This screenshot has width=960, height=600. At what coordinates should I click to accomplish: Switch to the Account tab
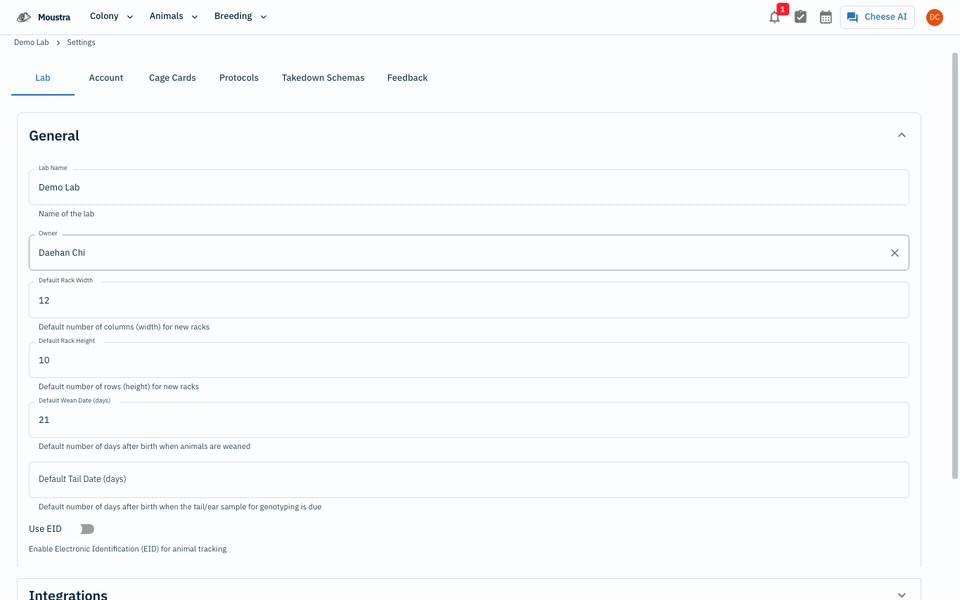(106, 78)
